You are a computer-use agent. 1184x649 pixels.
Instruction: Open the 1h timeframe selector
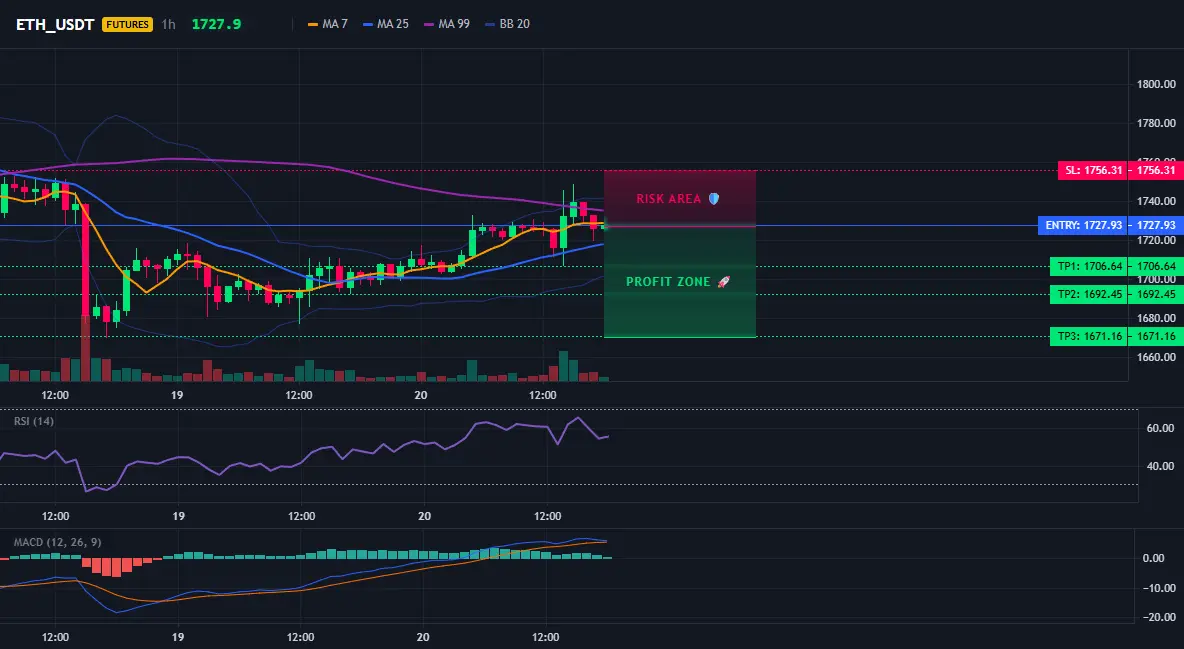(x=168, y=24)
